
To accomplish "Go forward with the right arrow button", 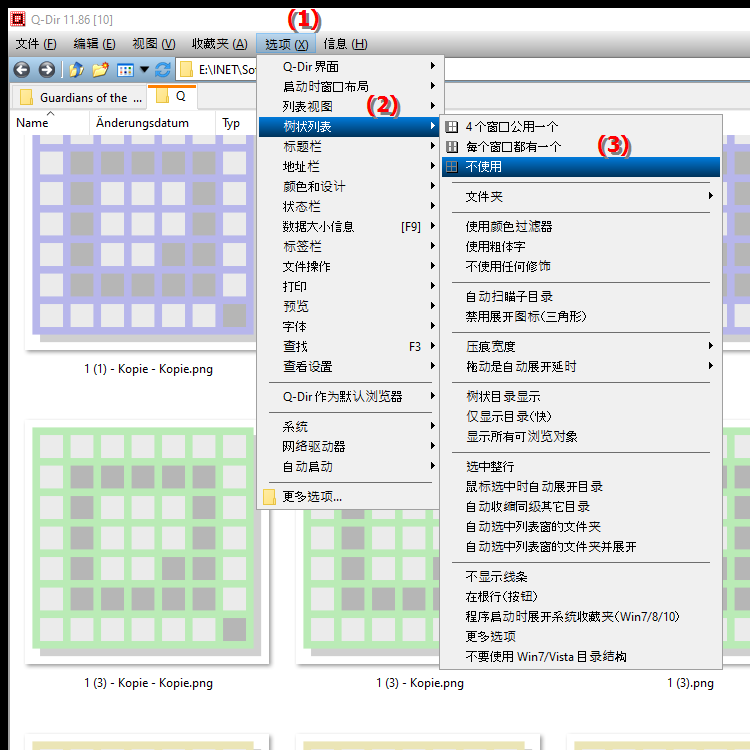I will coord(46,70).
